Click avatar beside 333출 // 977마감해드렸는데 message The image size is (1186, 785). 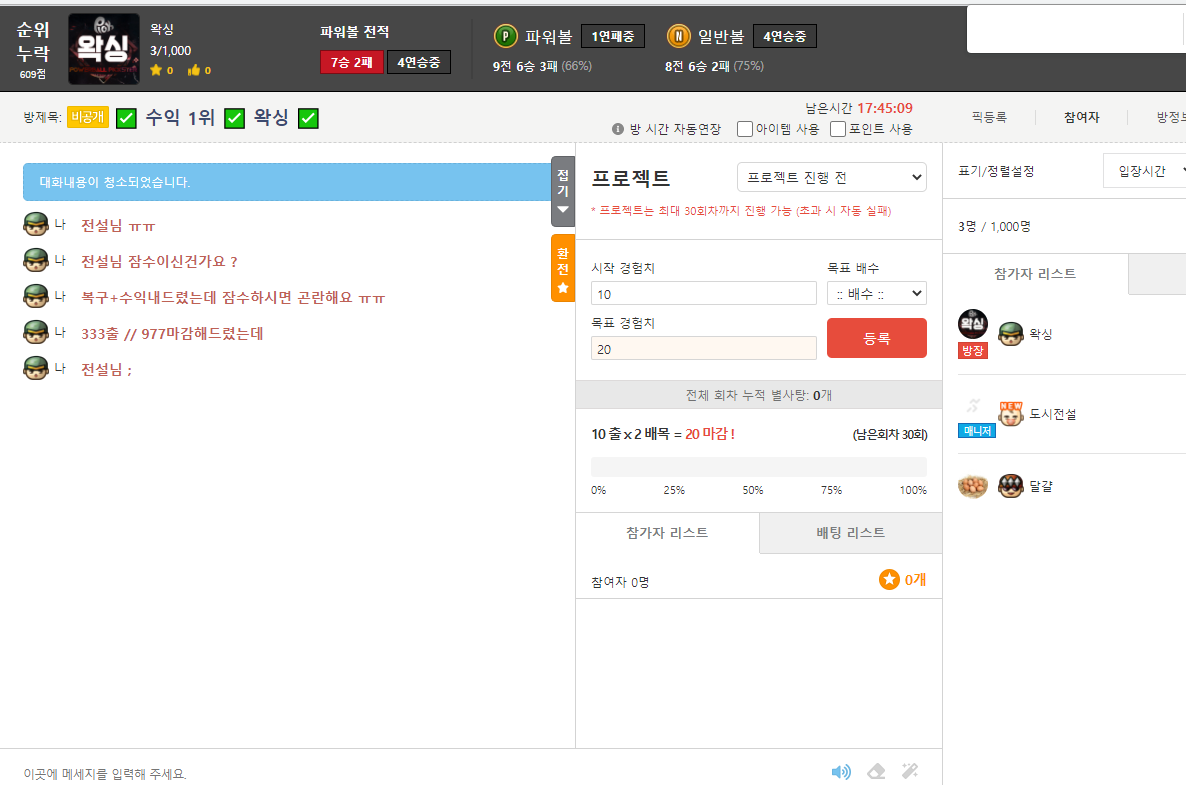(x=36, y=332)
